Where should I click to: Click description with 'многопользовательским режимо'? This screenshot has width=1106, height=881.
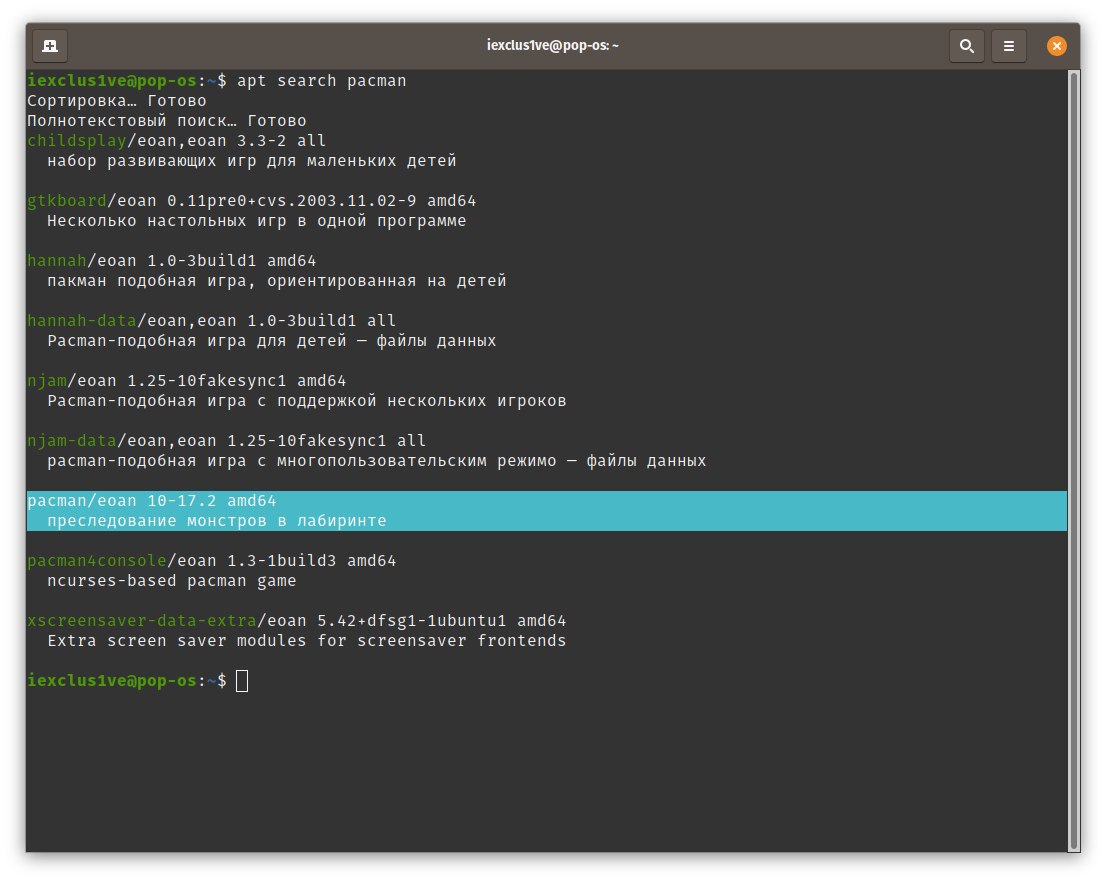pos(377,461)
